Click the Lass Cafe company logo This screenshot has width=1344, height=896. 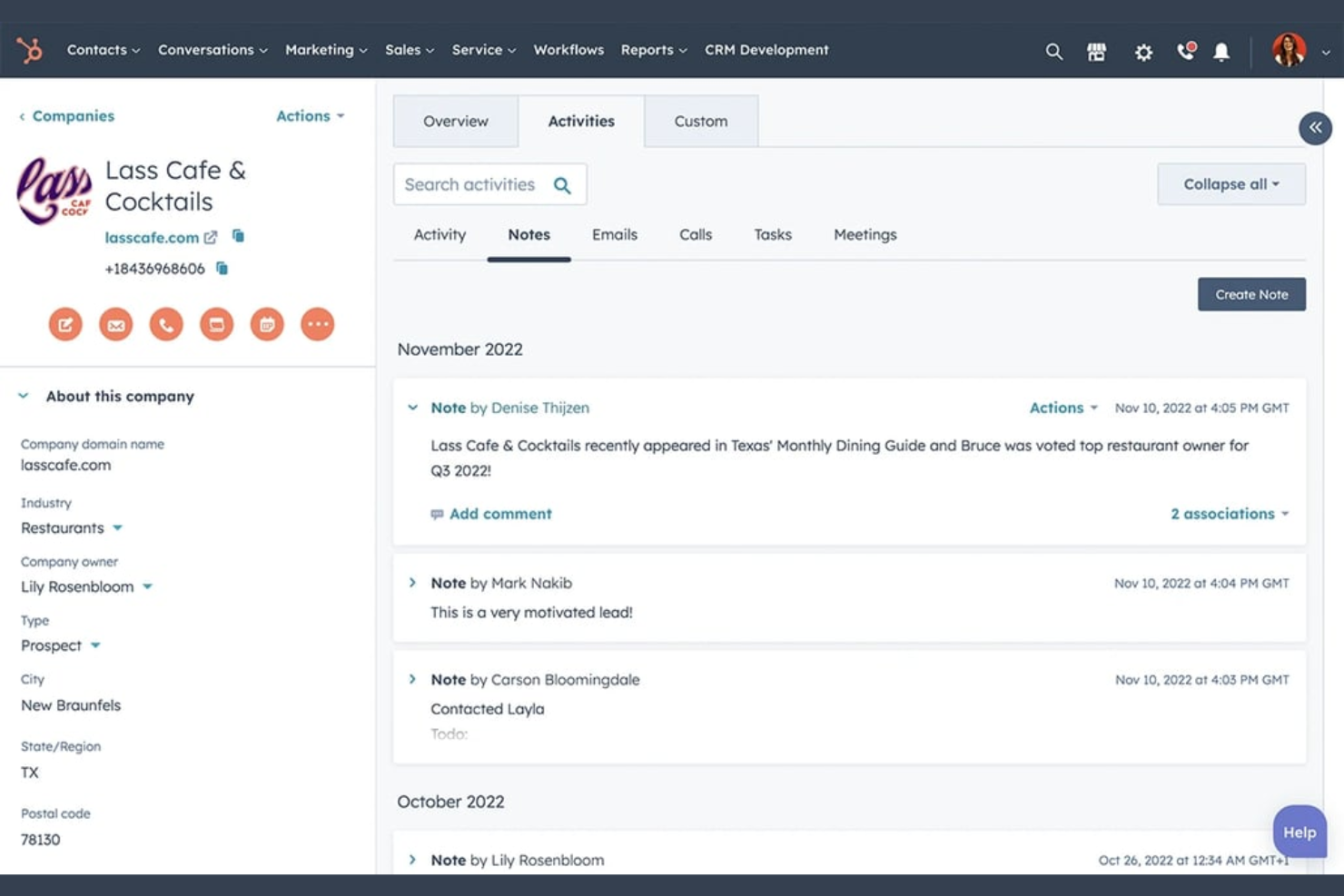coord(54,190)
